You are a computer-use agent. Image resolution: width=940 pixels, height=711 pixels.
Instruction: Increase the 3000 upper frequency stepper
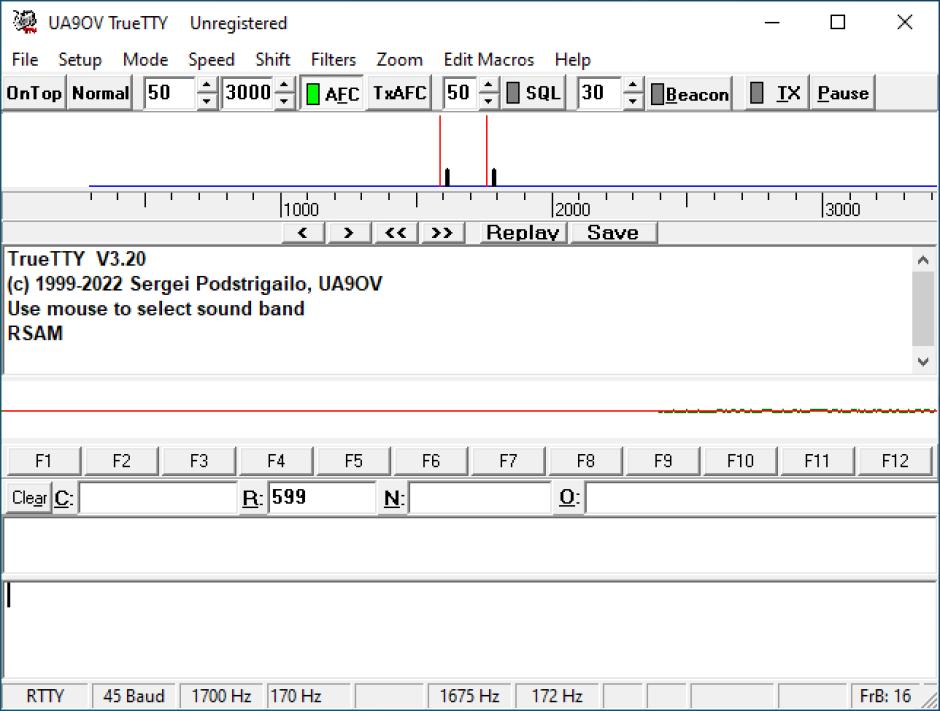tap(284, 85)
